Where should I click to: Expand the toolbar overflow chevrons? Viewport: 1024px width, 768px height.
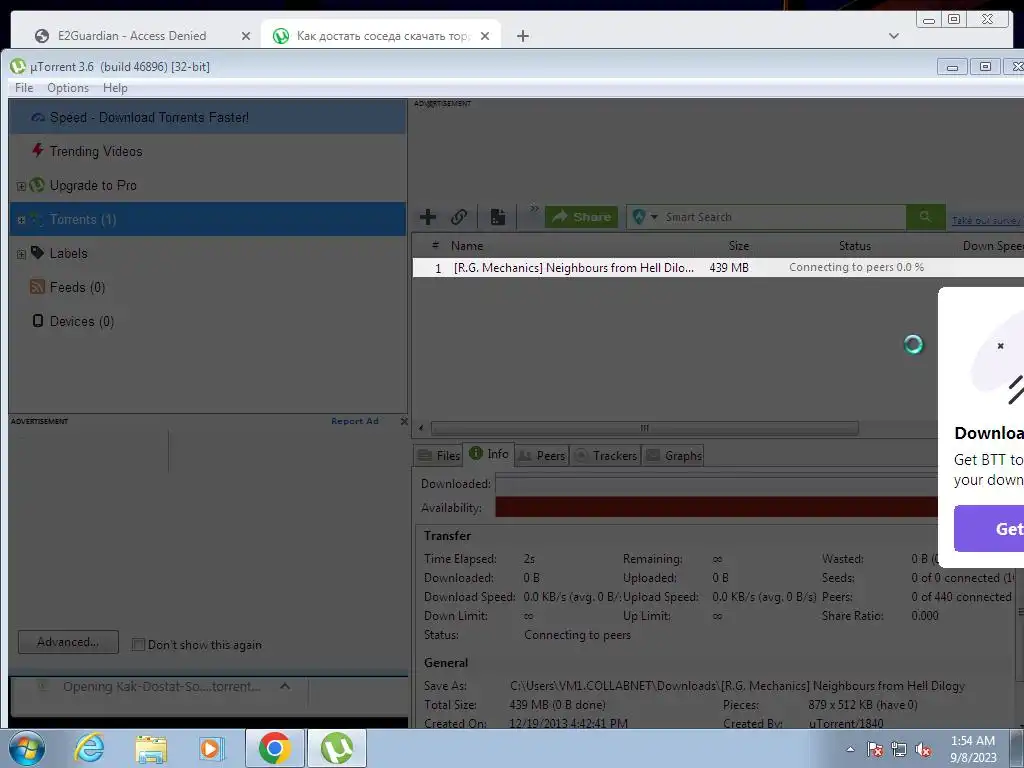pyautogui.click(x=534, y=208)
